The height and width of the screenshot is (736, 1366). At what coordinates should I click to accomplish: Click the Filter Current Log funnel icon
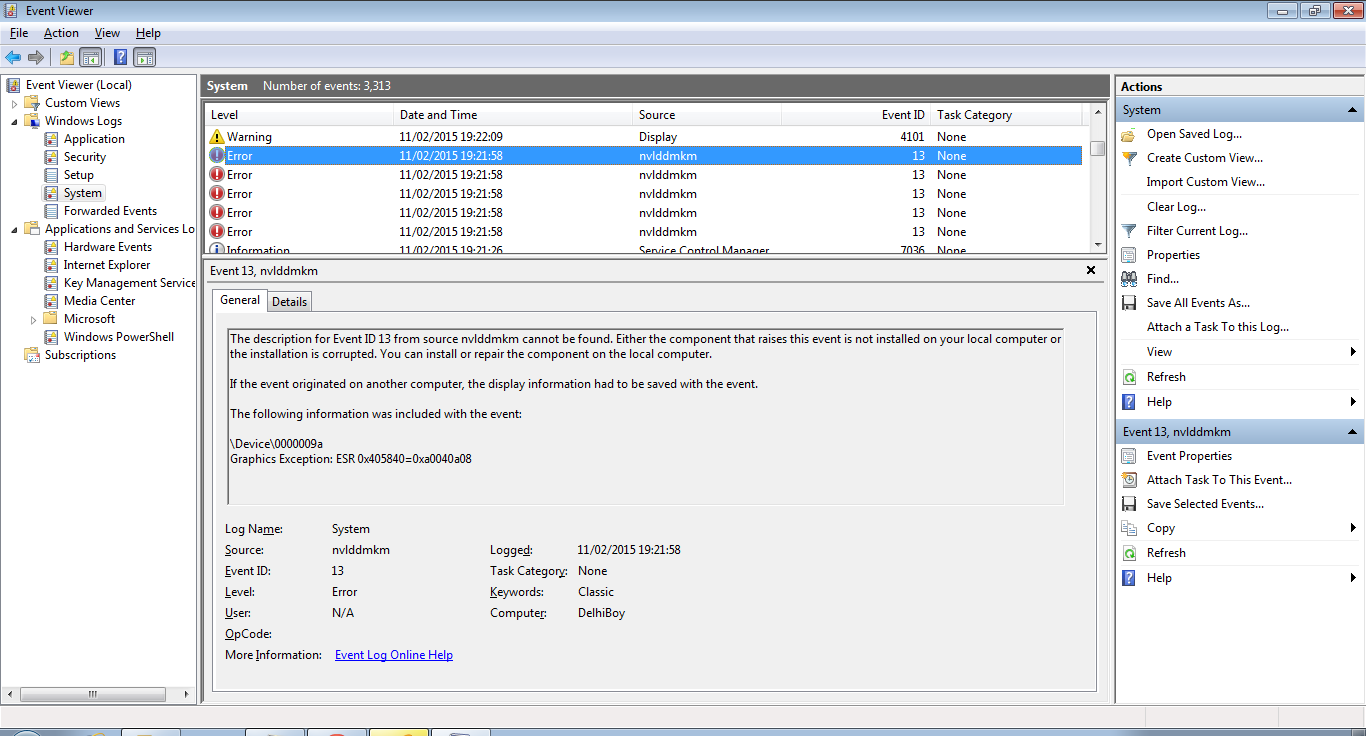tap(1129, 231)
